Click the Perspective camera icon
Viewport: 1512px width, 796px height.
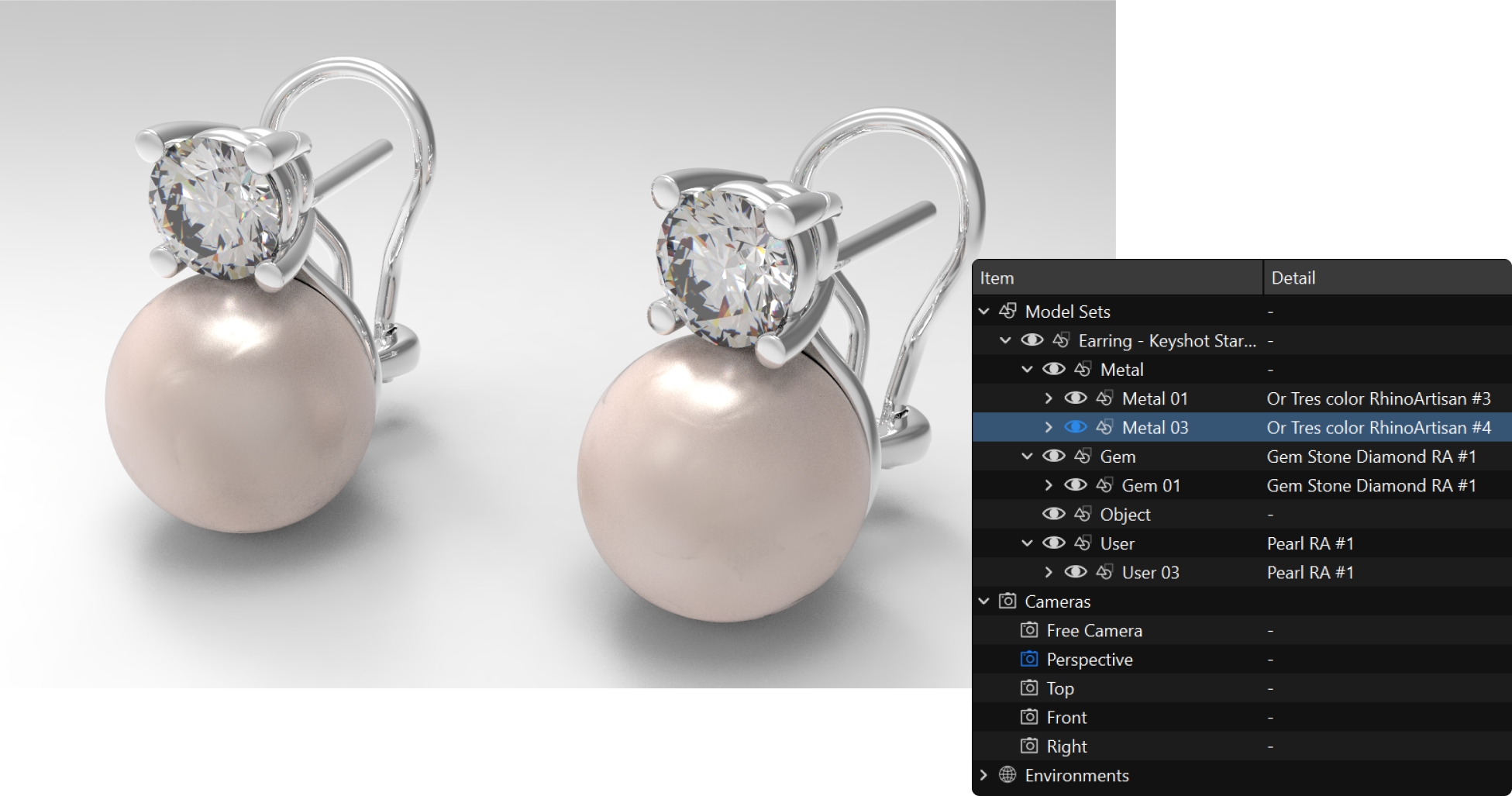click(x=1028, y=659)
